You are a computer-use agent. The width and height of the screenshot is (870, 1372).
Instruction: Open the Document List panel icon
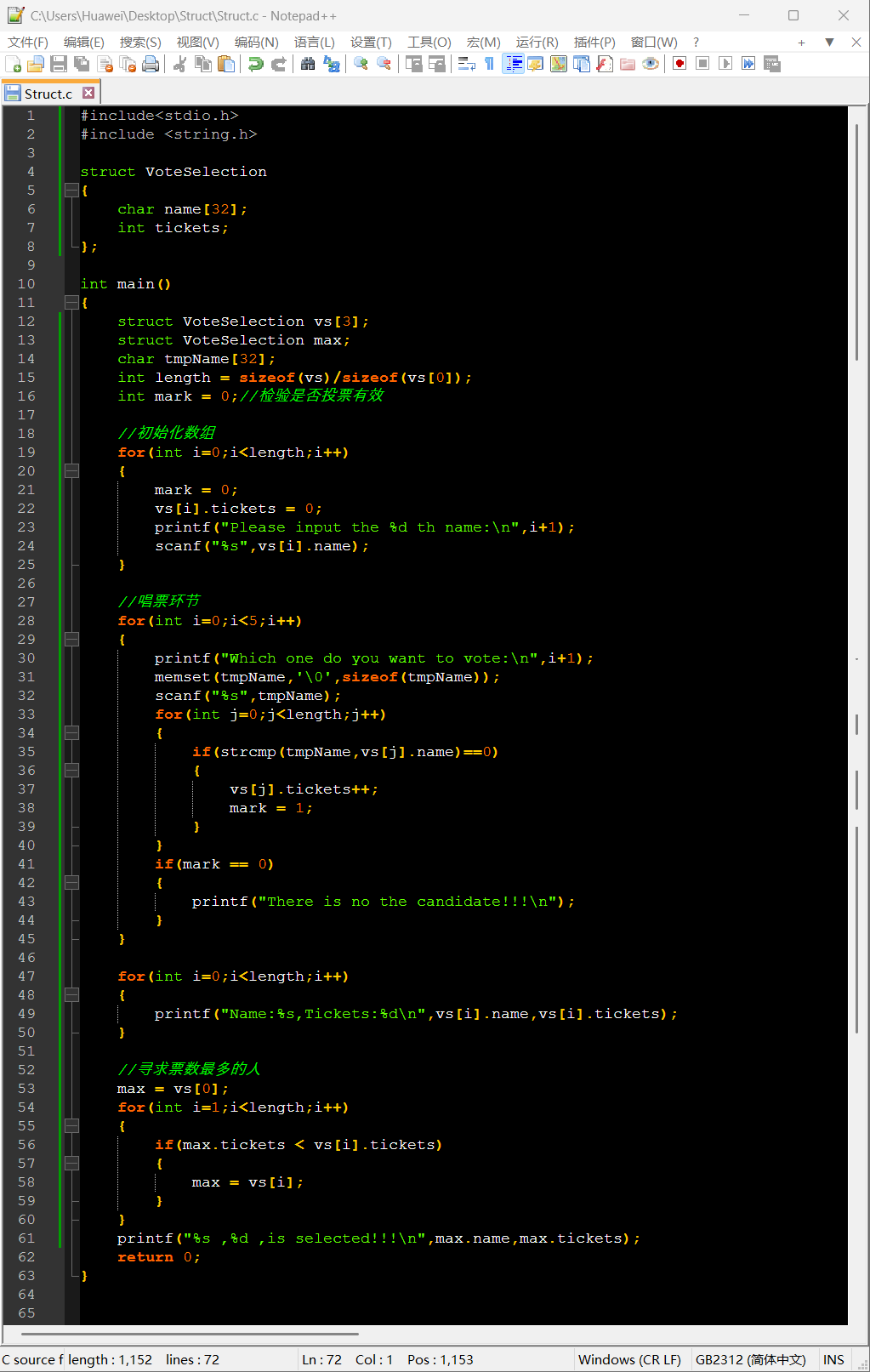[x=582, y=64]
